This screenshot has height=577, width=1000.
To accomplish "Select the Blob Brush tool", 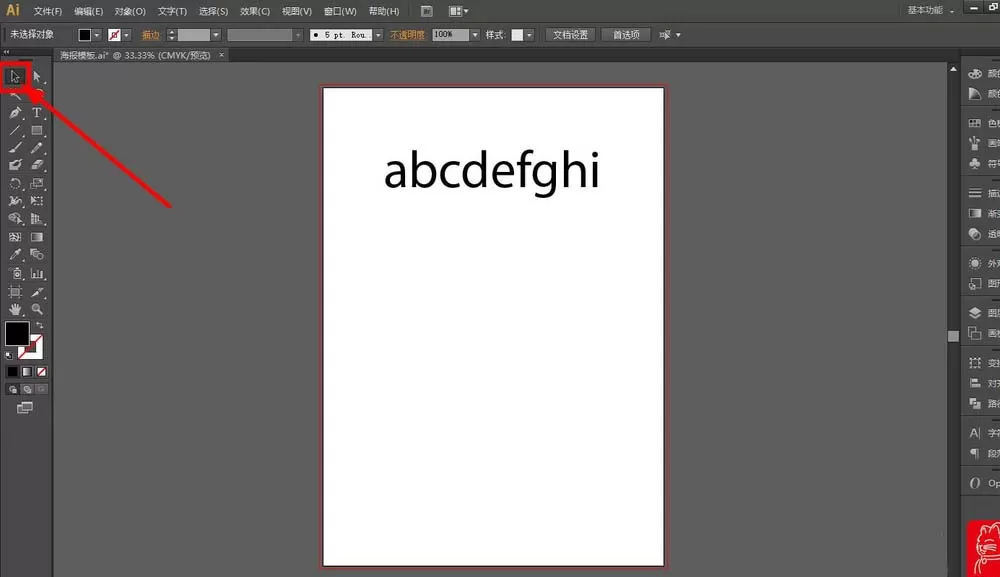I will 15,165.
